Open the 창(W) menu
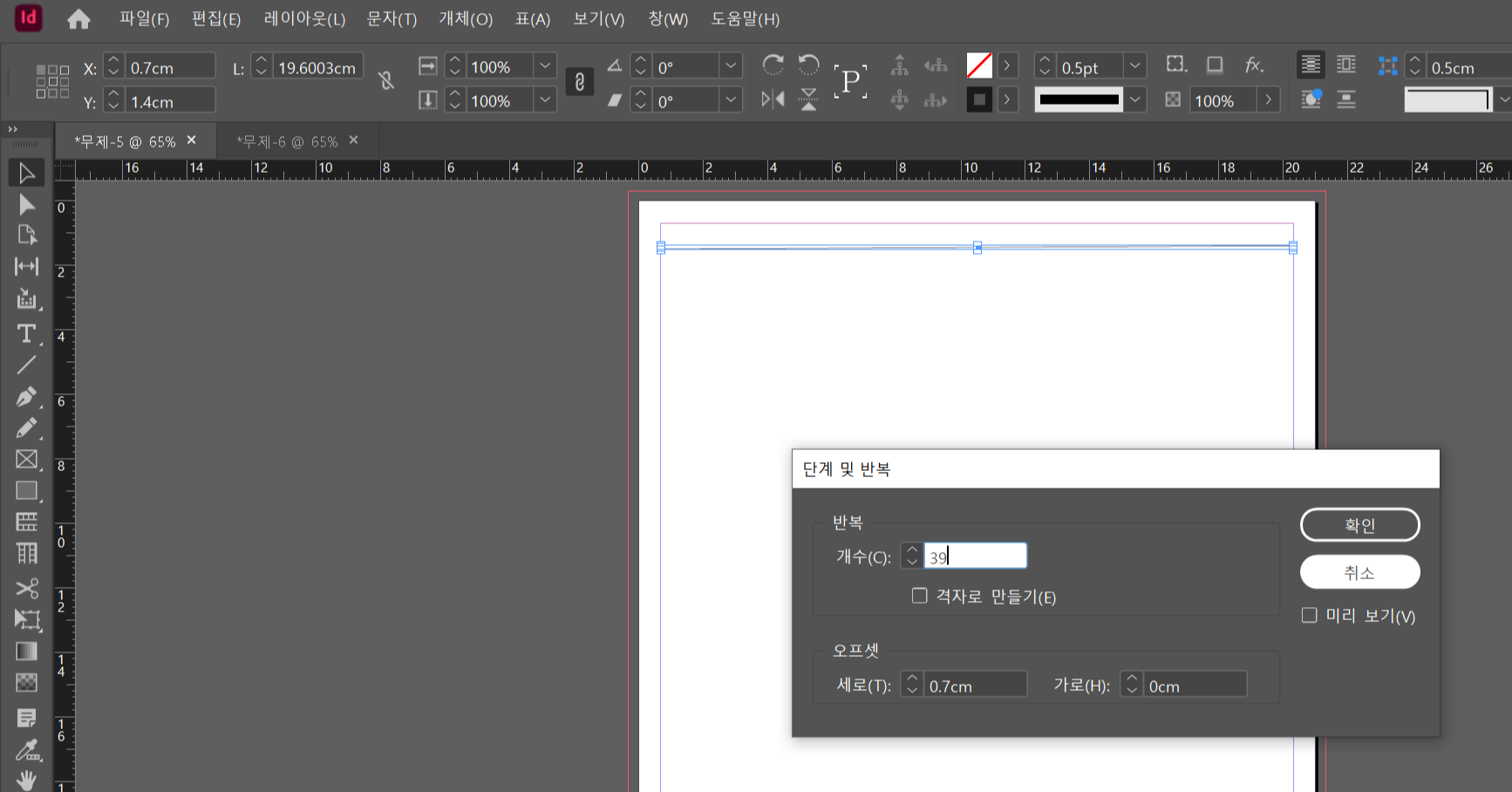 pyautogui.click(x=668, y=19)
